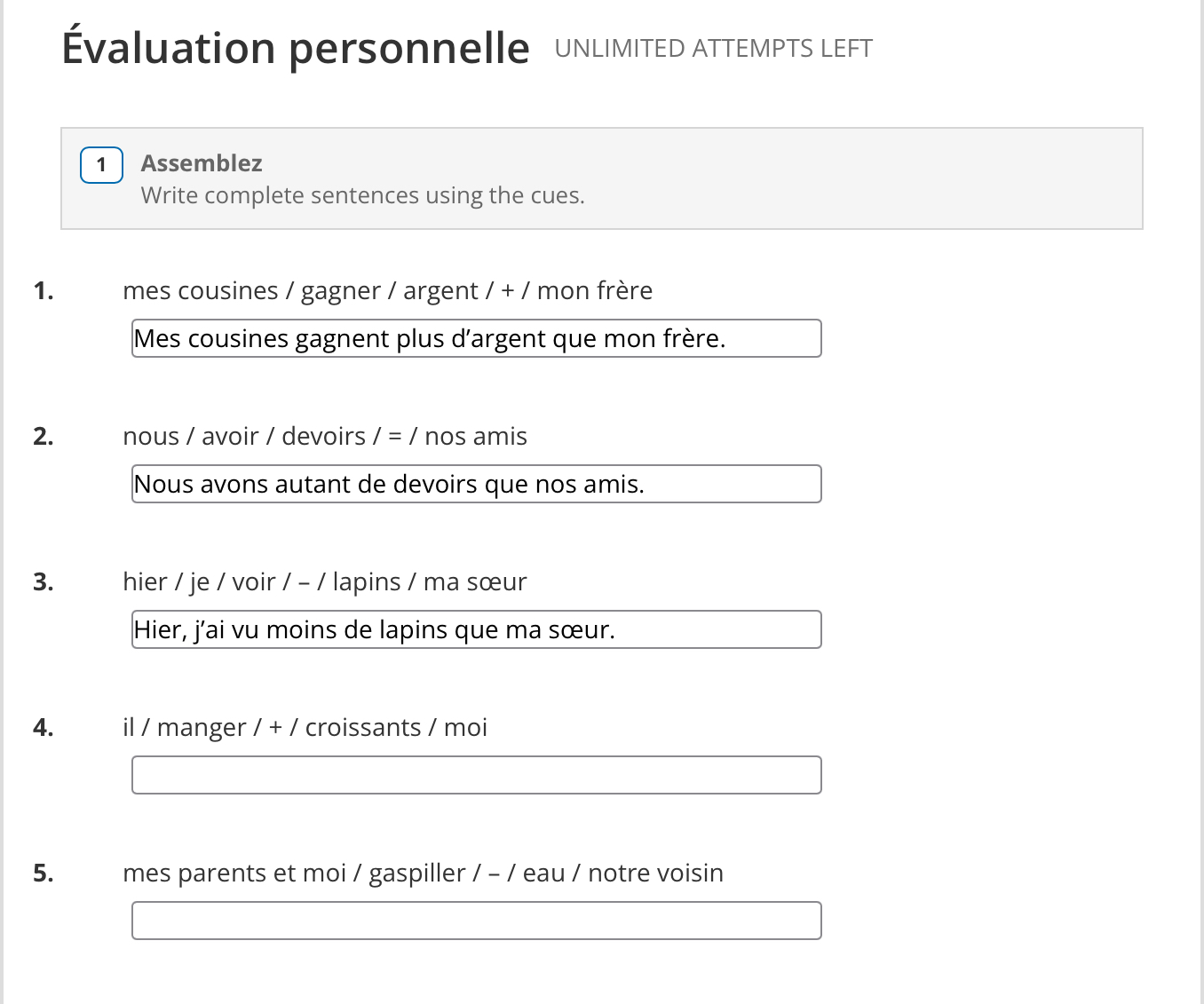Image resolution: width=1204 pixels, height=1004 pixels.
Task: Click the answer field for question 1
Action: click(x=476, y=338)
